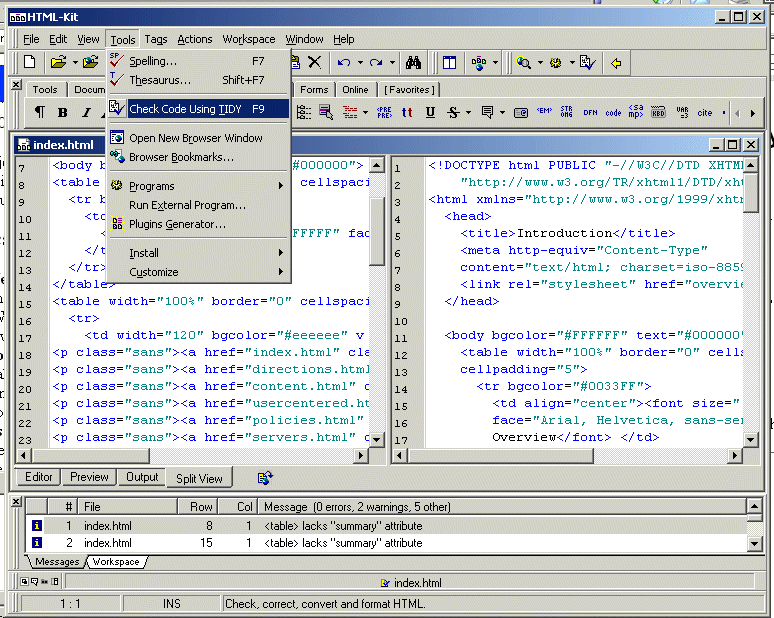Click the File column header in messages

[x=128, y=507]
